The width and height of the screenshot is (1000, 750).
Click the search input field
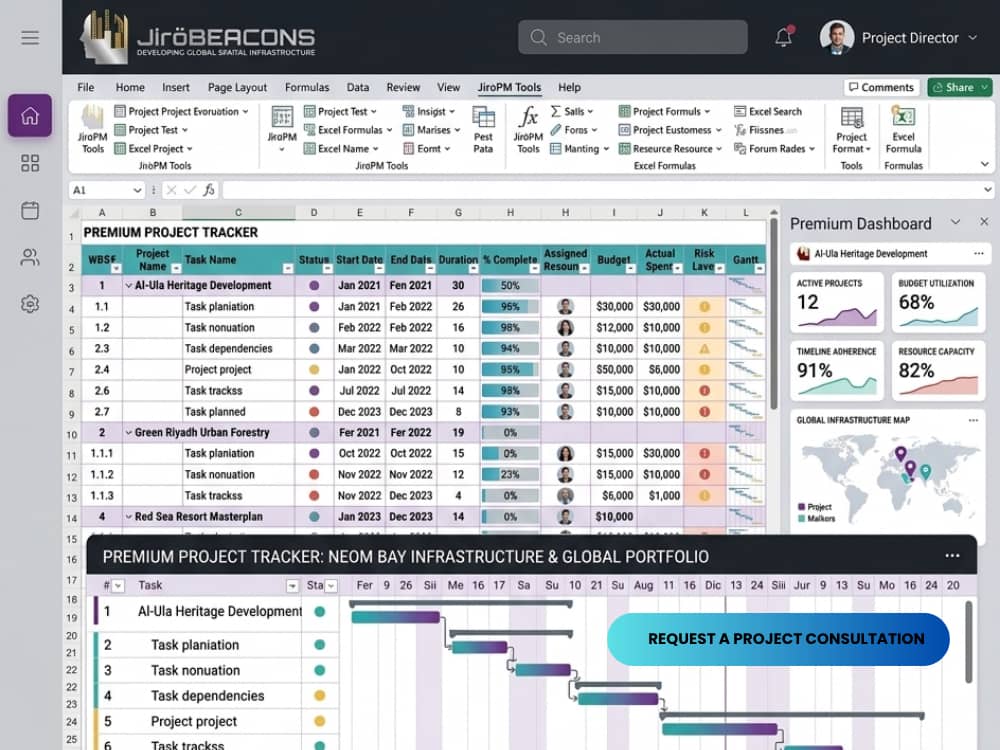pyautogui.click(x=633, y=38)
